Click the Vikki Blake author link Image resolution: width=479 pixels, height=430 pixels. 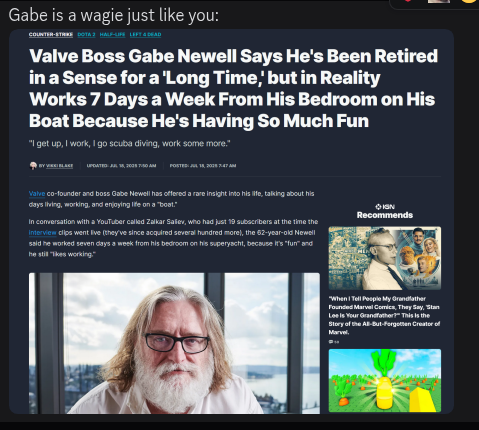pyautogui.click(x=59, y=166)
